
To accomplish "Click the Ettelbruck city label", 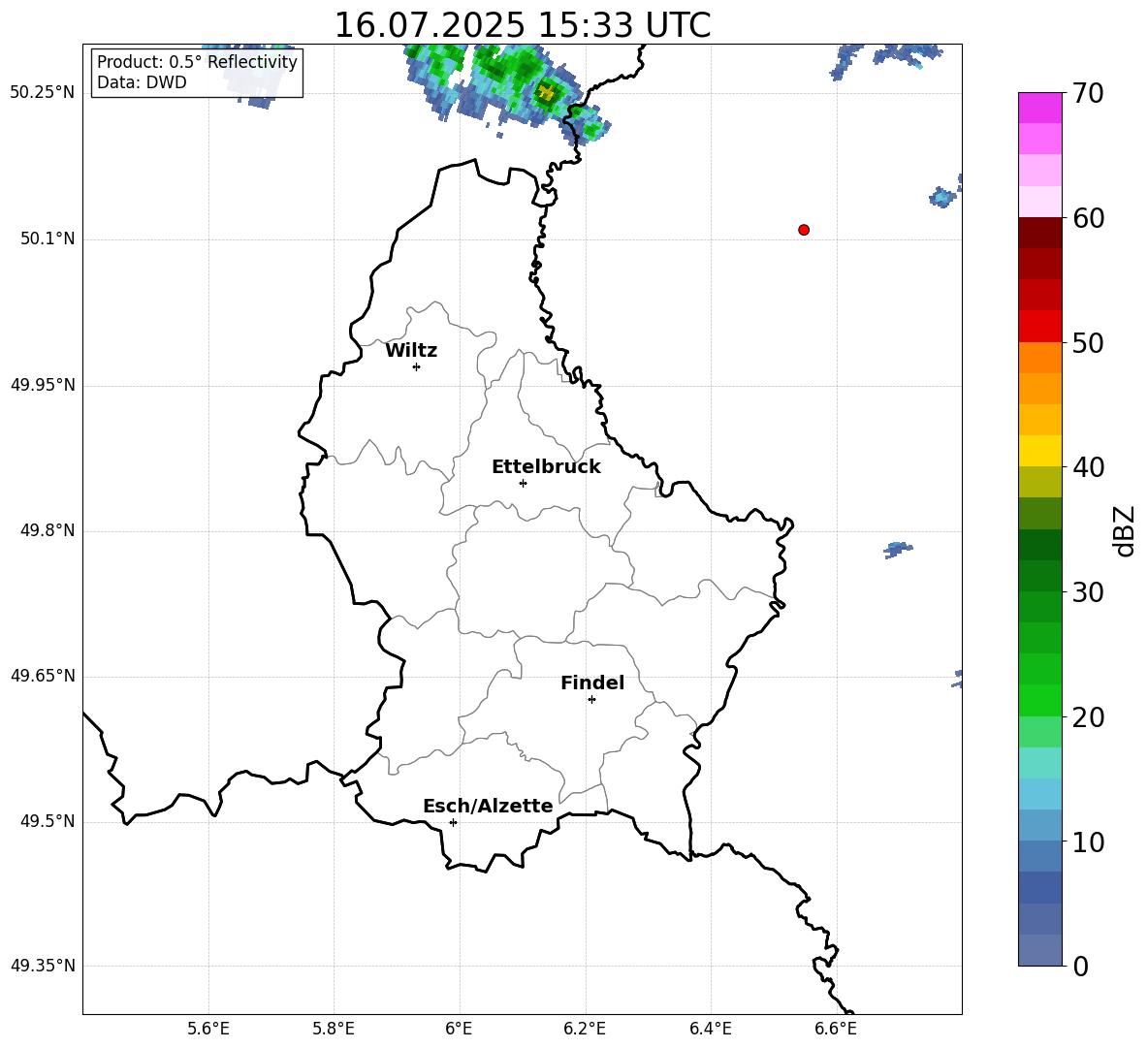I will (546, 467).
